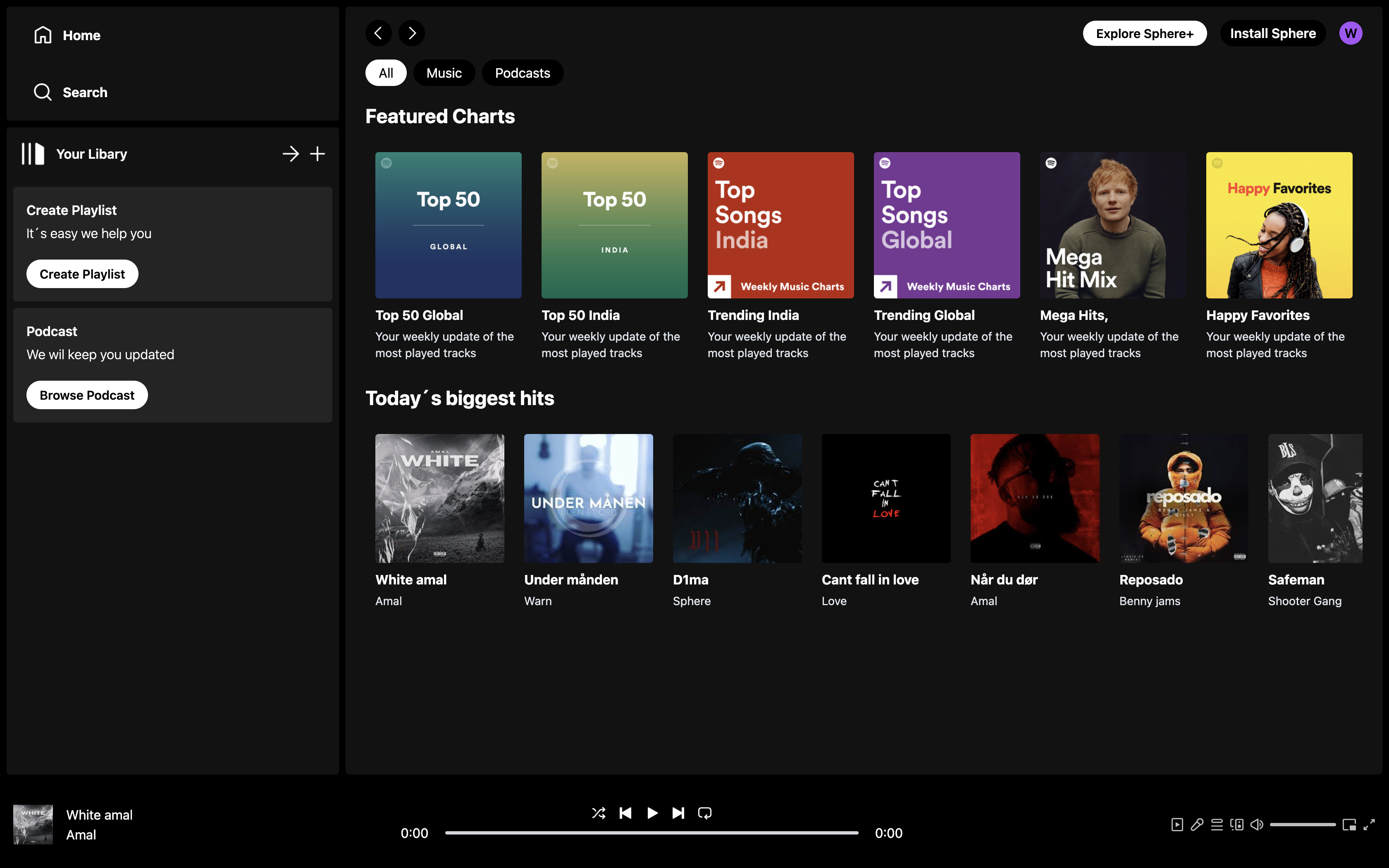1389x868 pixels.
Task: Show lyrics with the microphone icon
Action: point(1197,824)
